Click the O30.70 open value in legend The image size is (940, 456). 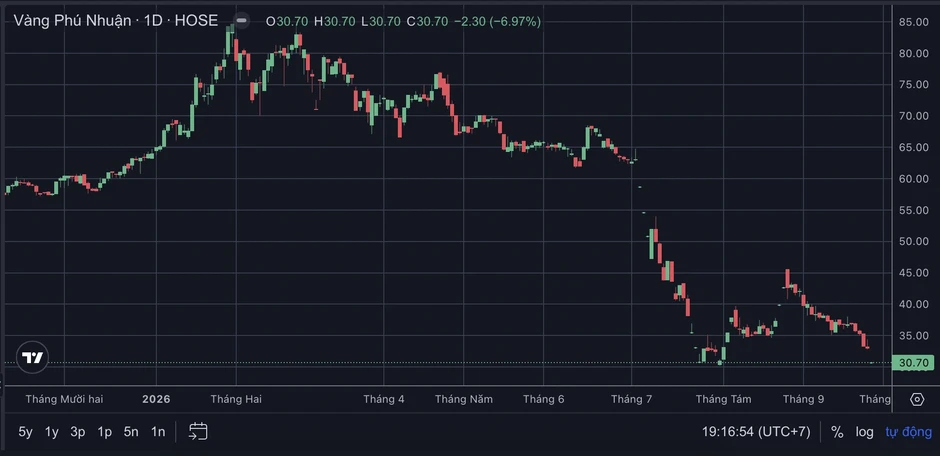287,22
